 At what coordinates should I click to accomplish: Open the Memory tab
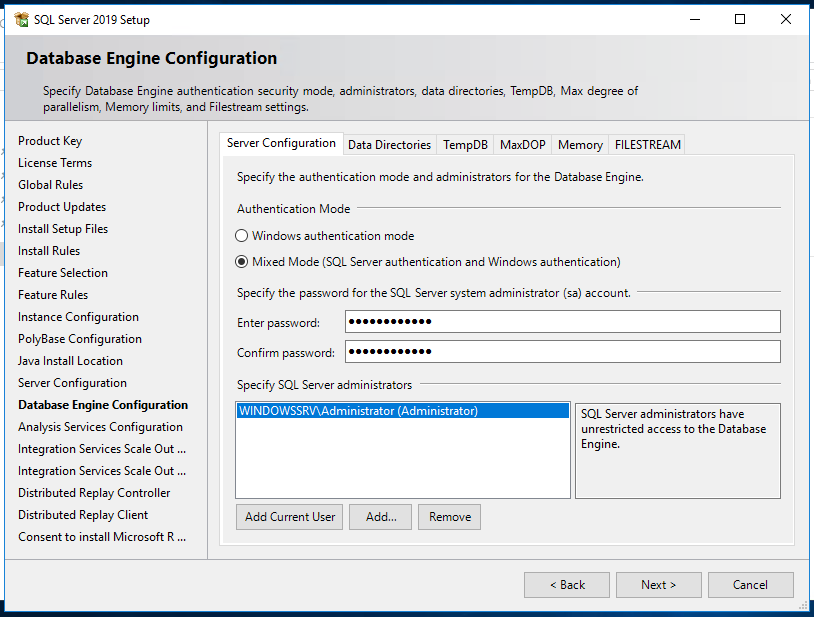(580, 145)
